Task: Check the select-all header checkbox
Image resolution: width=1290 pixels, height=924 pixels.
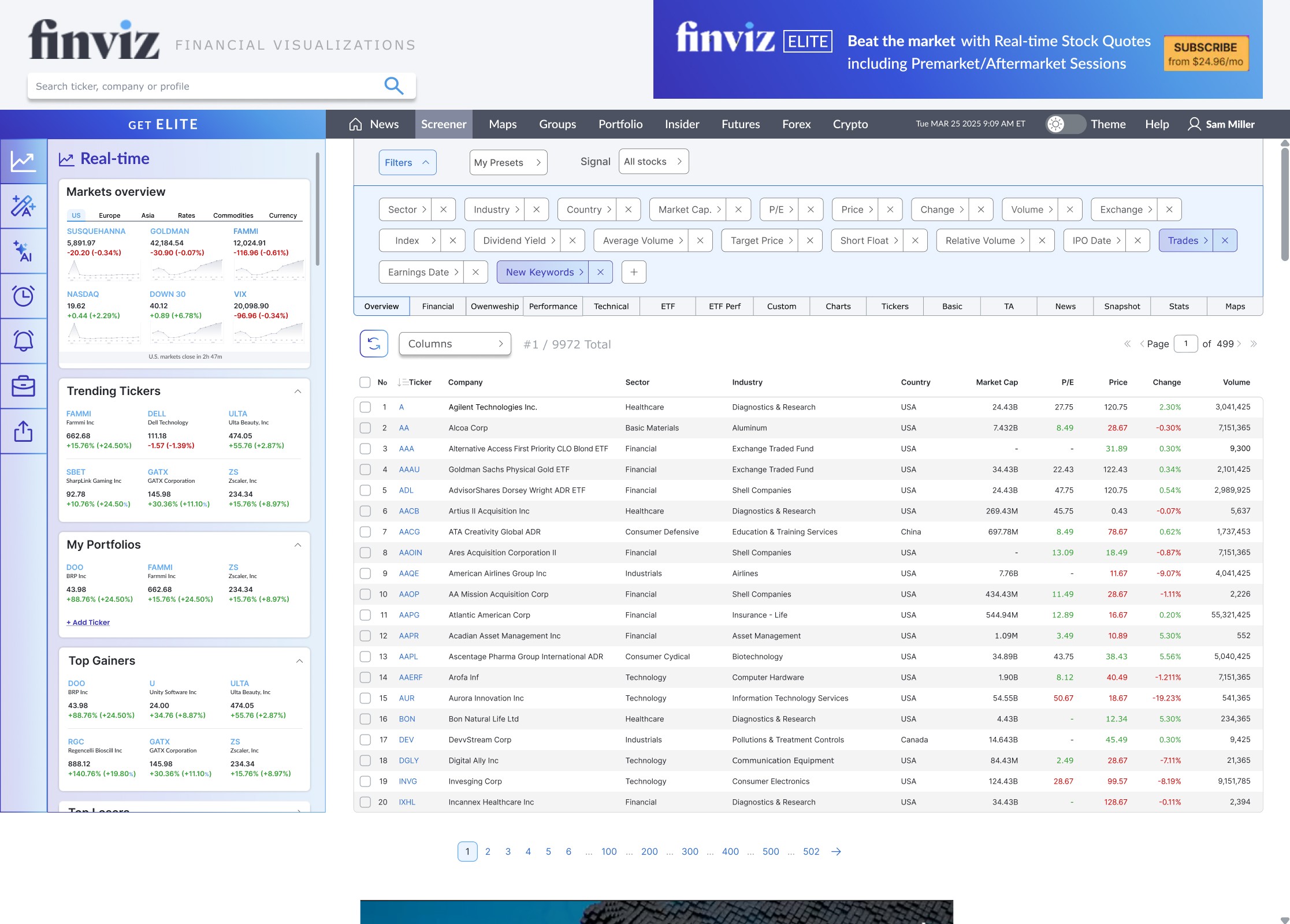Action: (365, 382)
